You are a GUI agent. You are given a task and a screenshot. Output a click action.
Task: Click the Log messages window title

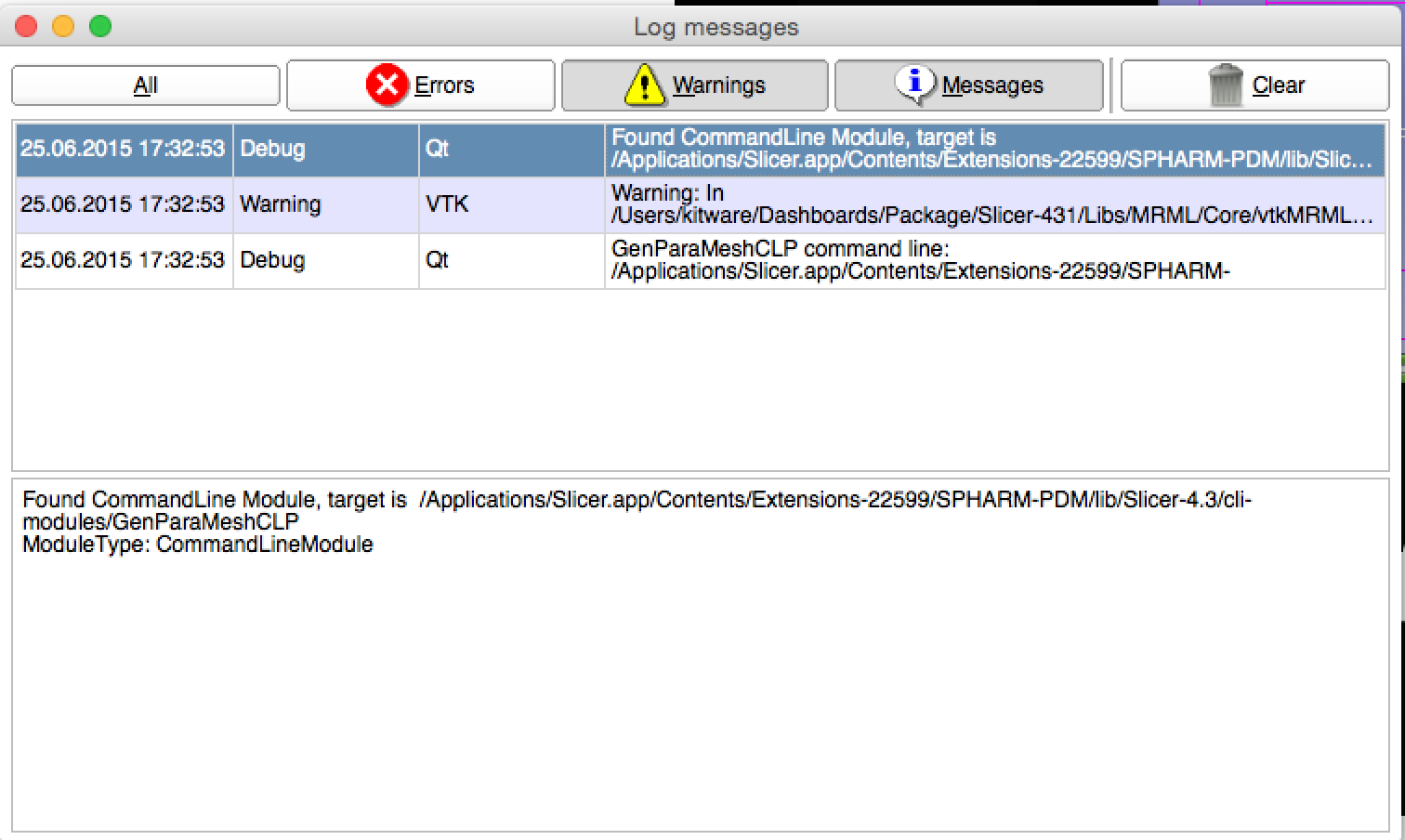[x=716, y=27]
